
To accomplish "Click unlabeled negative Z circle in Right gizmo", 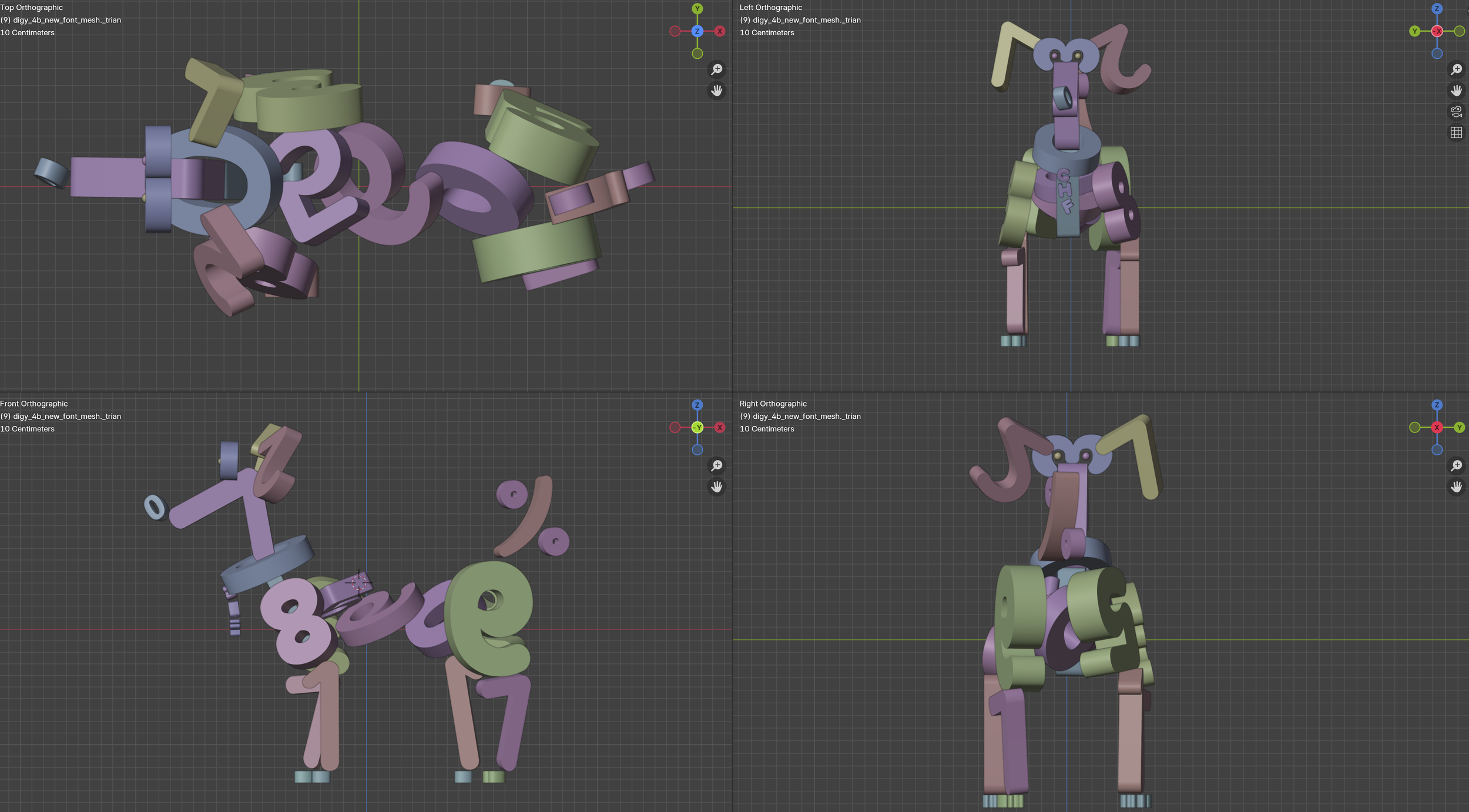I will pos(1437,449).
